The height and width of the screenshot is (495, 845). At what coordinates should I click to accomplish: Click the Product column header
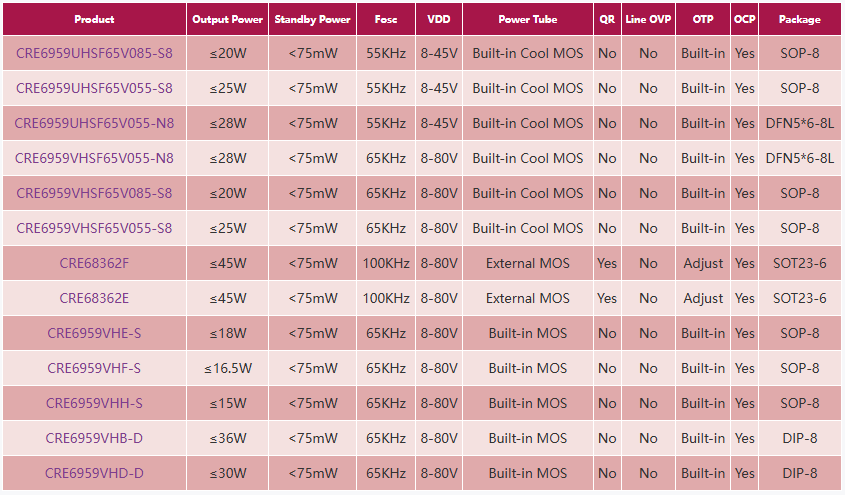click(94, 19)
